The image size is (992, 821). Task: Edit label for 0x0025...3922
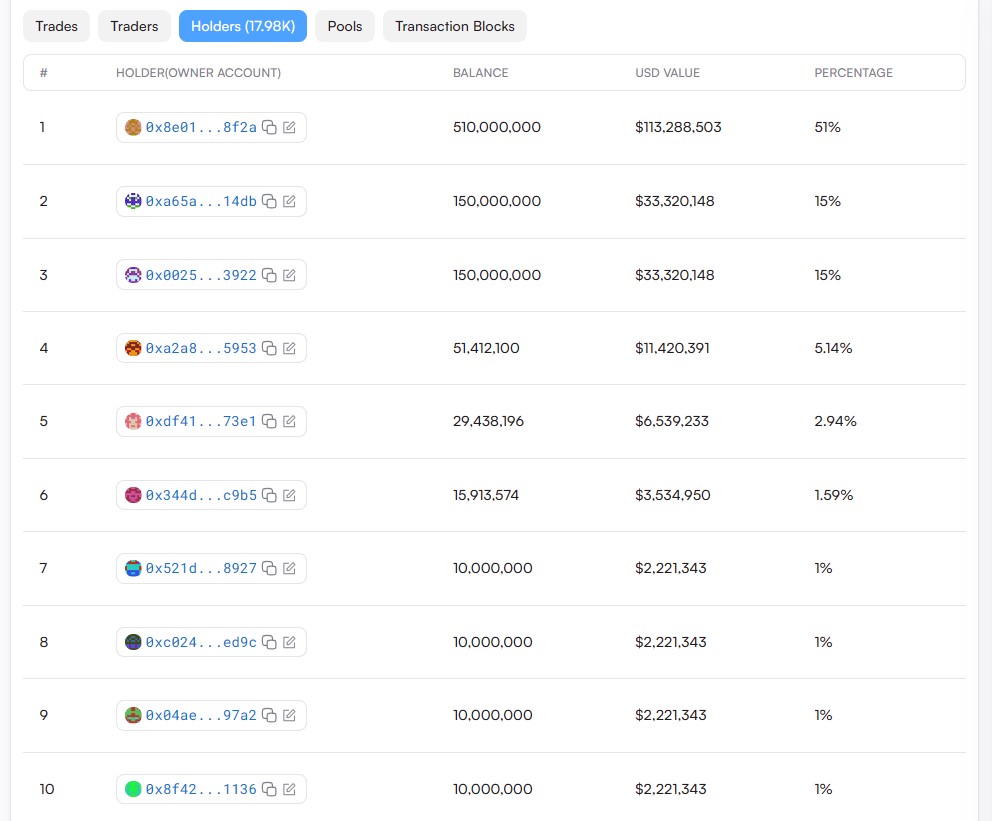(289, 275)
